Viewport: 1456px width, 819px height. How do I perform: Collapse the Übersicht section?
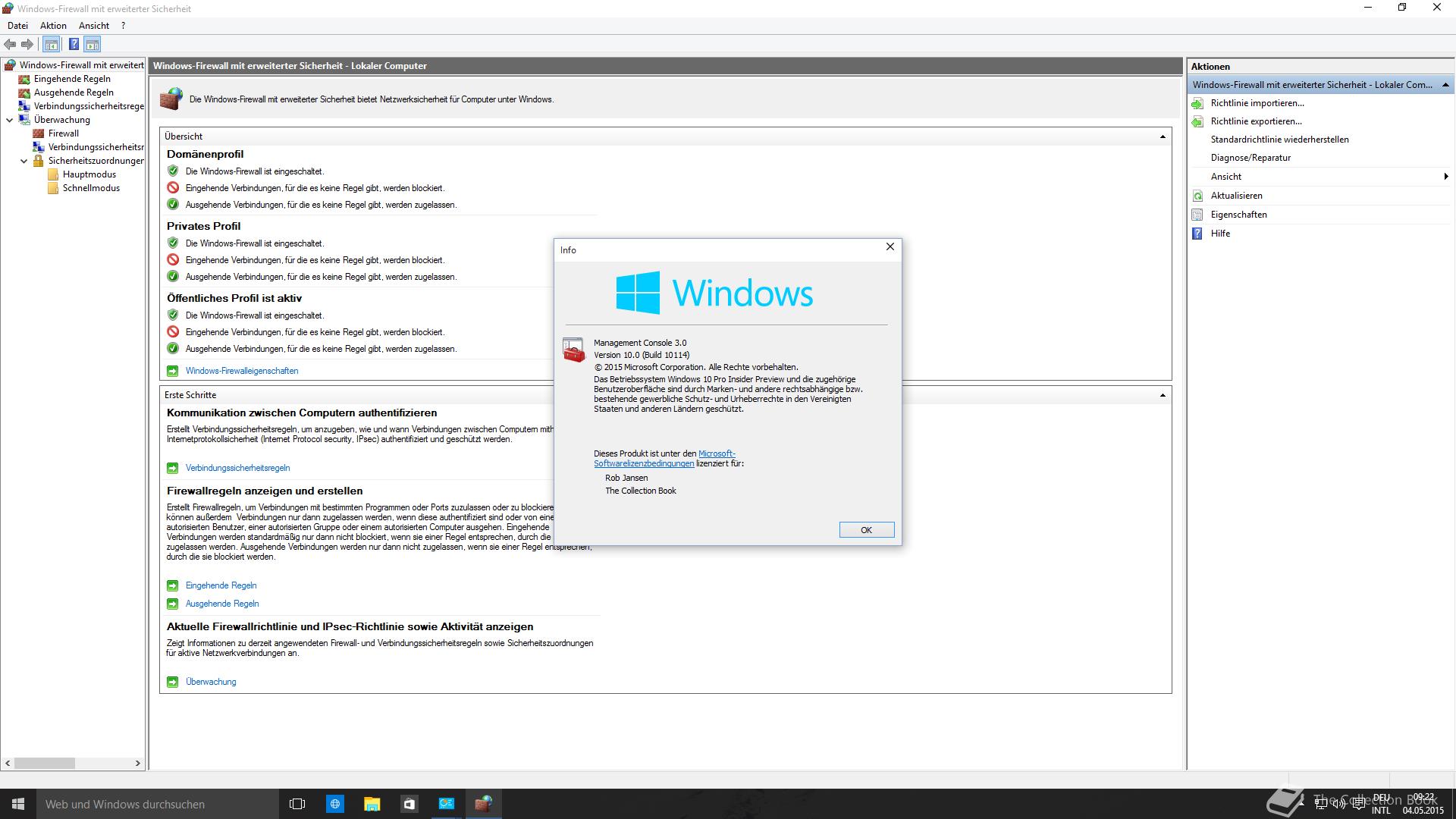[1163, 136]
